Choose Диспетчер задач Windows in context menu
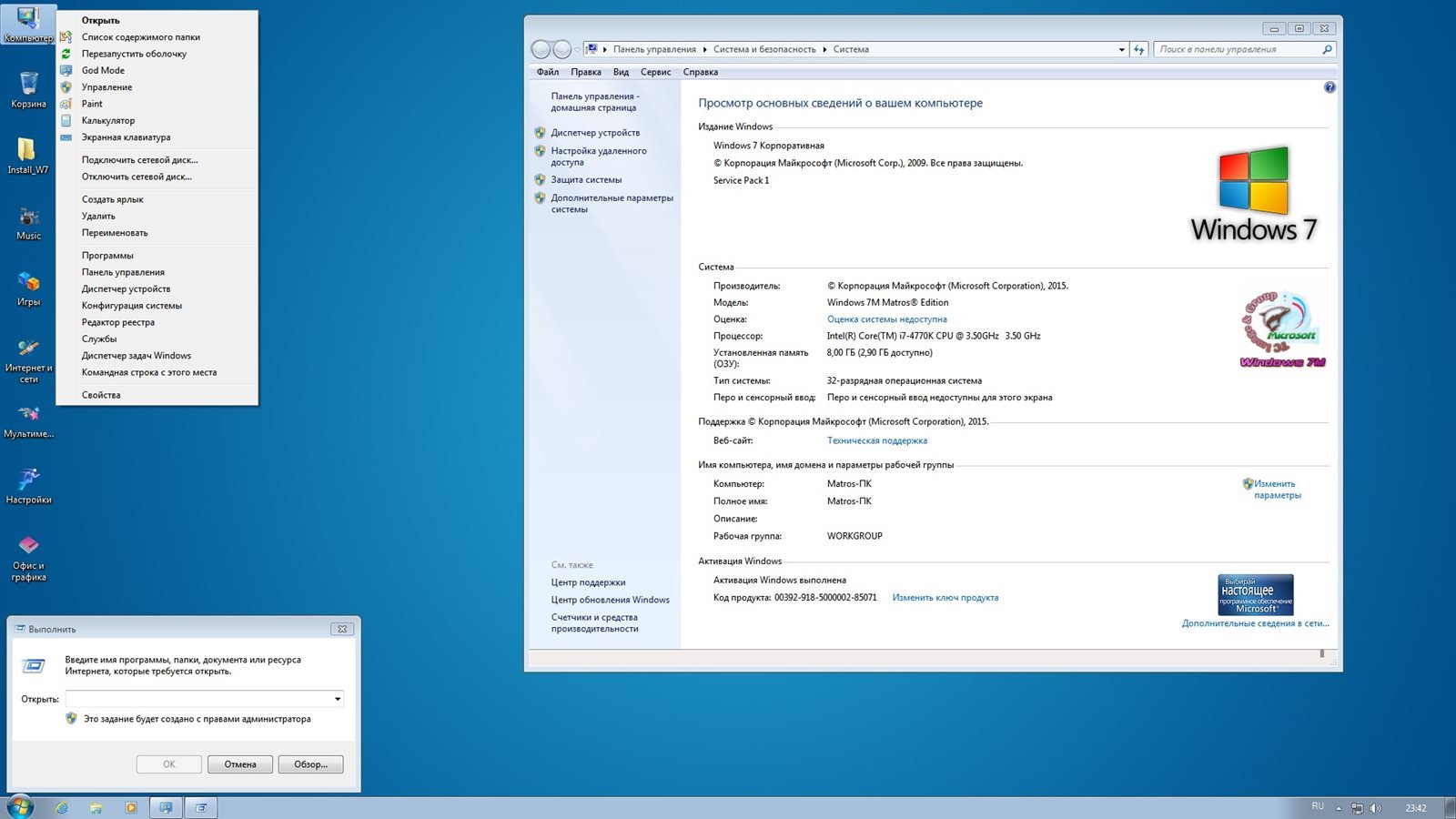This screenshot has height=819, width=1456. (x=157, y=356)
